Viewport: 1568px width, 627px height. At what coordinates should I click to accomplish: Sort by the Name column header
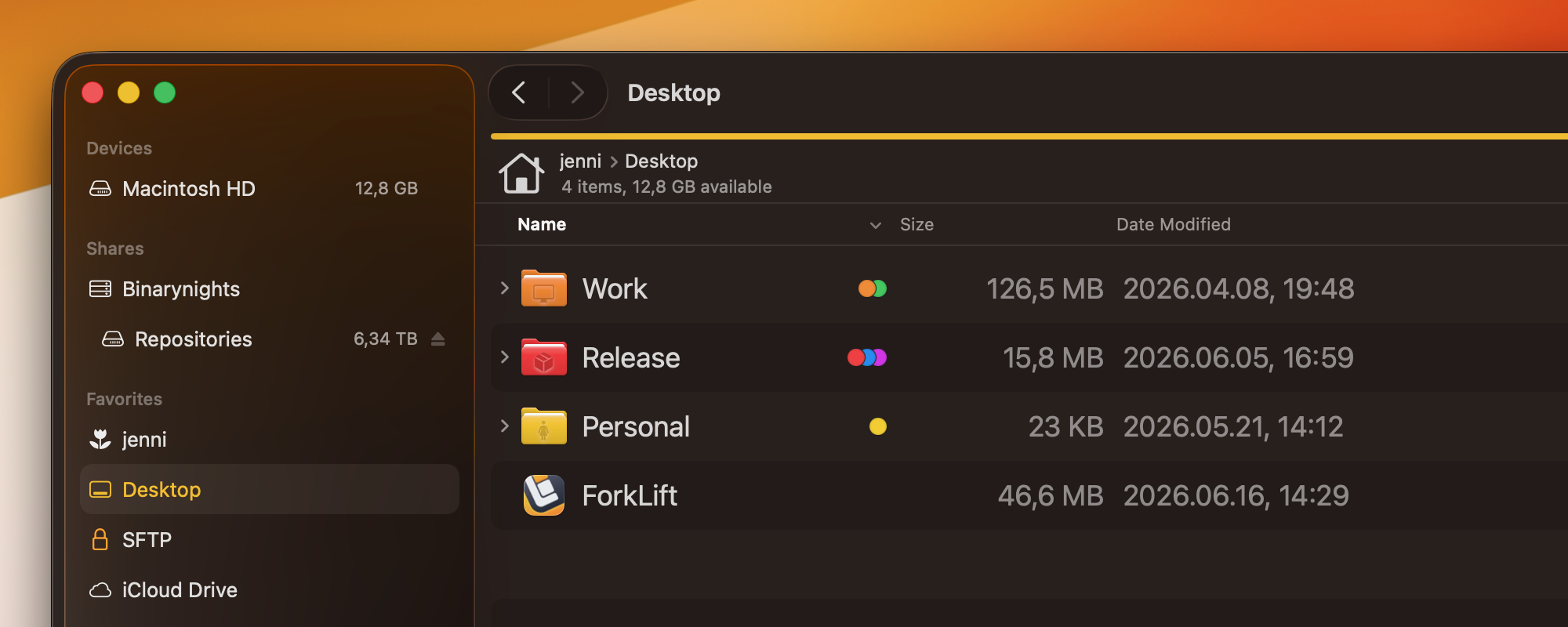point(542,225)
